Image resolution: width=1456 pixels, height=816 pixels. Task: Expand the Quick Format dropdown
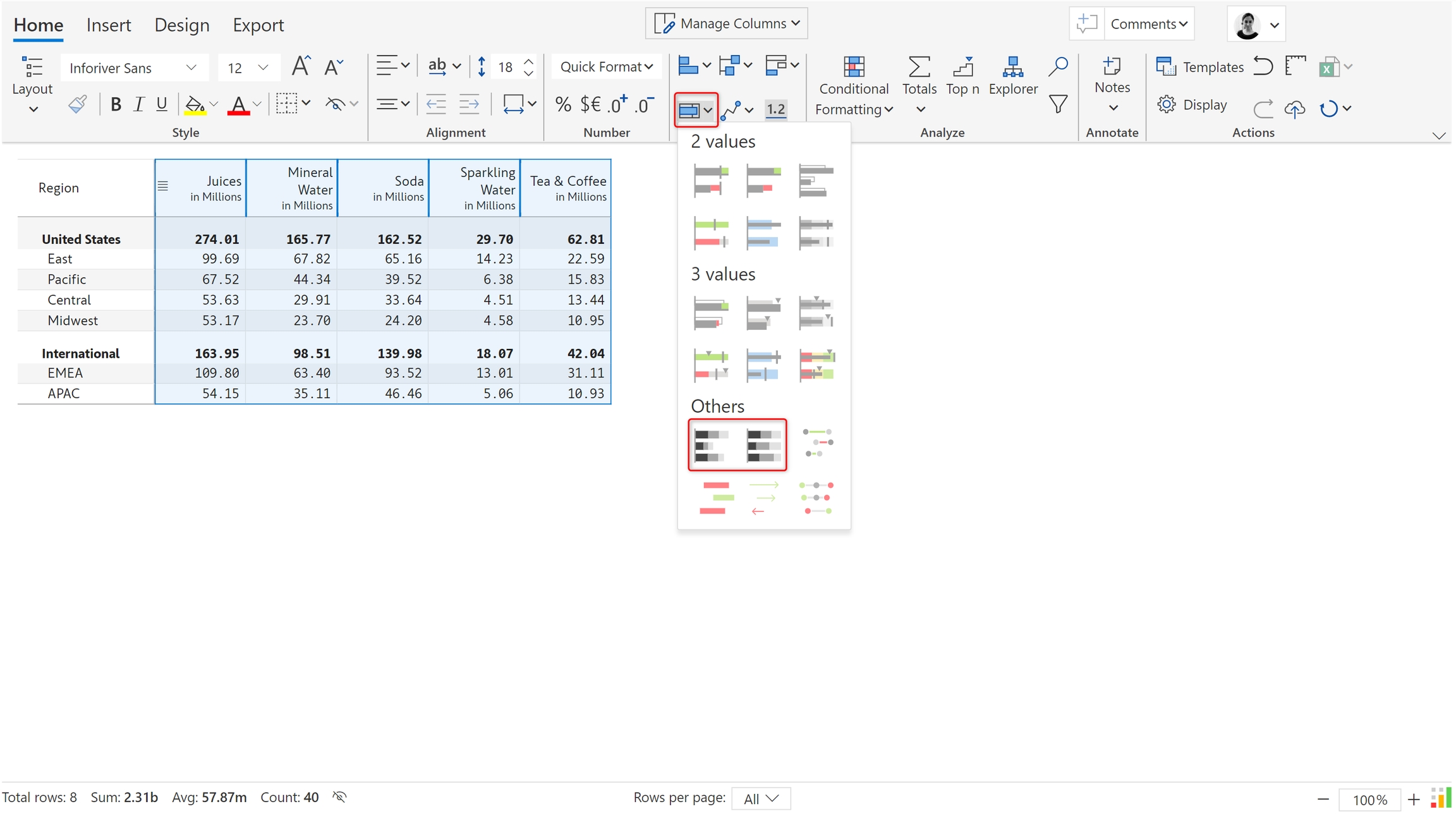click(x=606, y=67)
